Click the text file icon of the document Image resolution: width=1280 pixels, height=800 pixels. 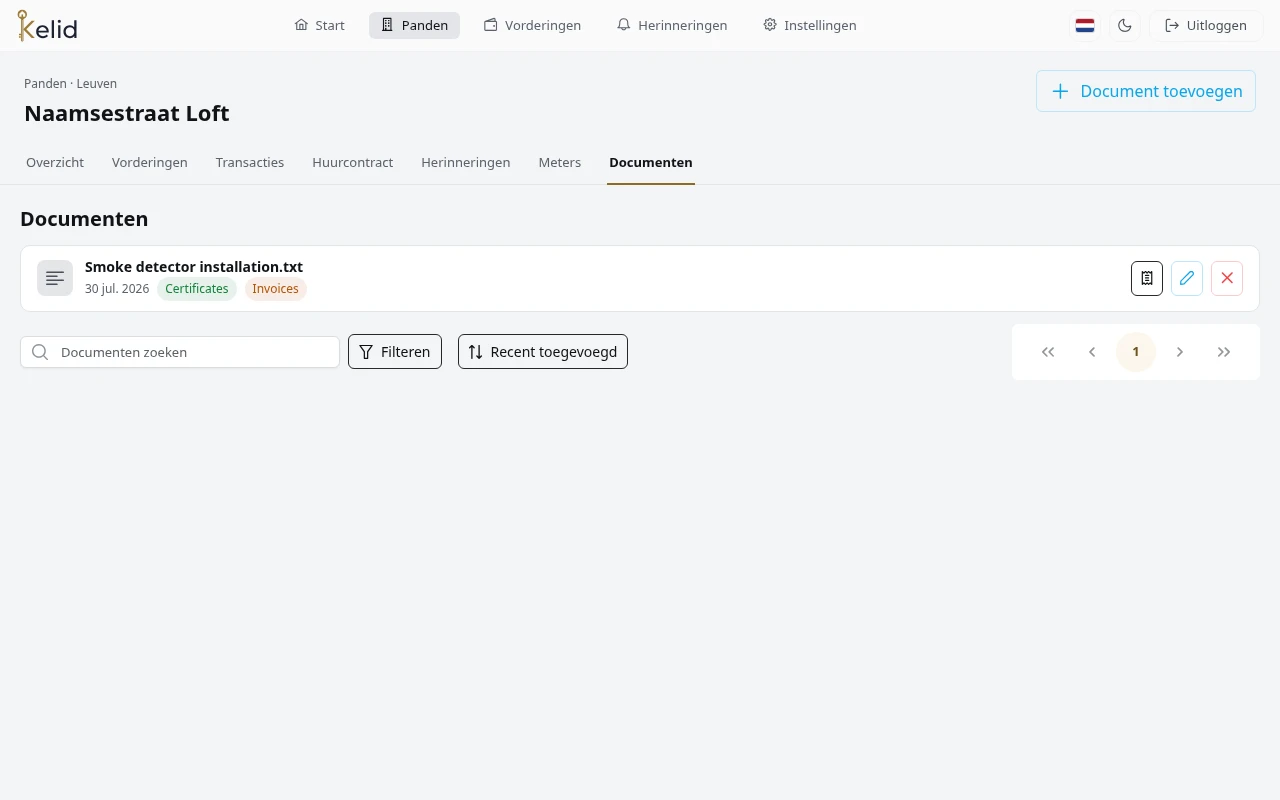click(x=55, y=278)
